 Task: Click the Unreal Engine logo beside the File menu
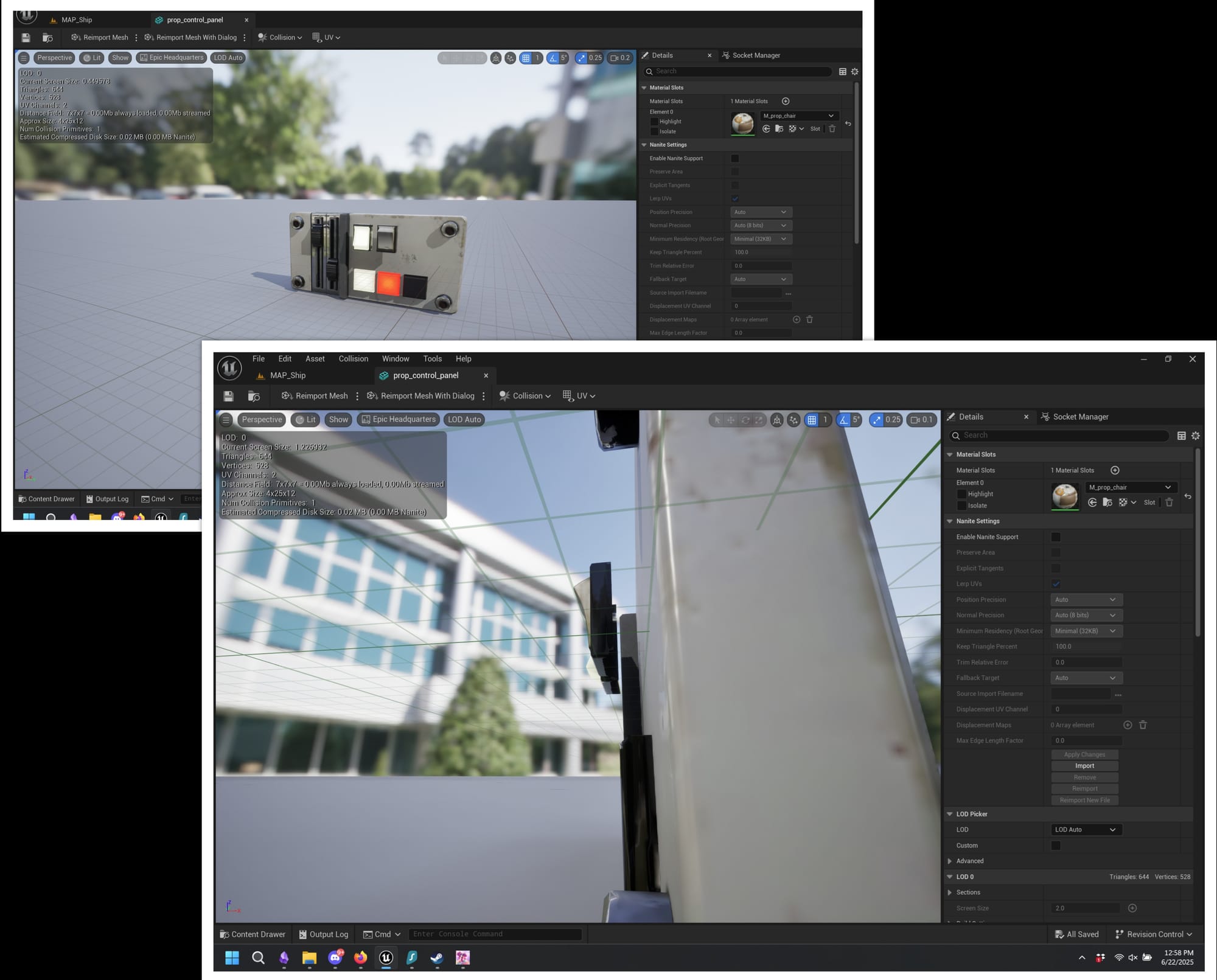tap(229, 367)
